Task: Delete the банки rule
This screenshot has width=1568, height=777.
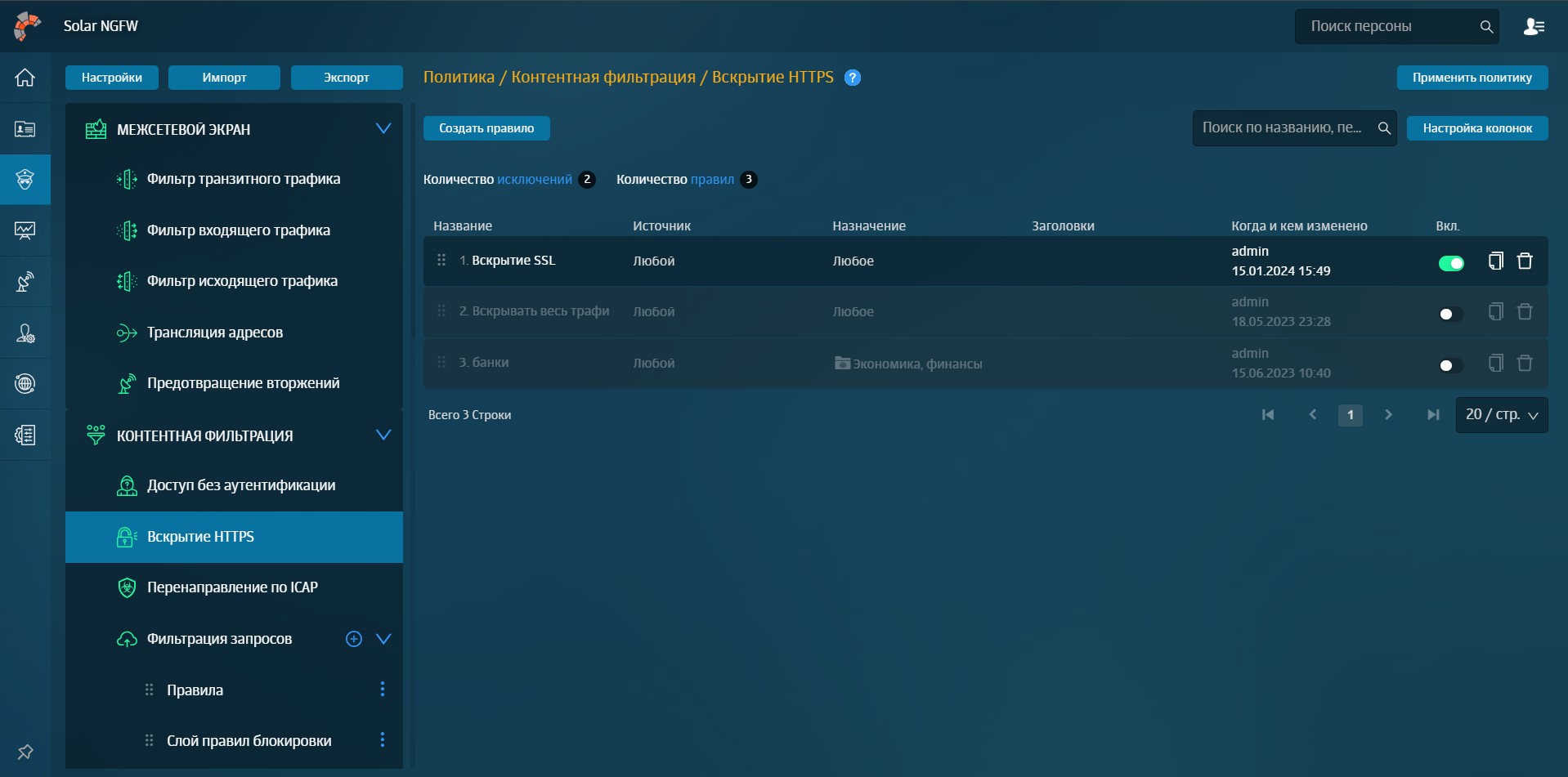Action: click(1525, 363)
